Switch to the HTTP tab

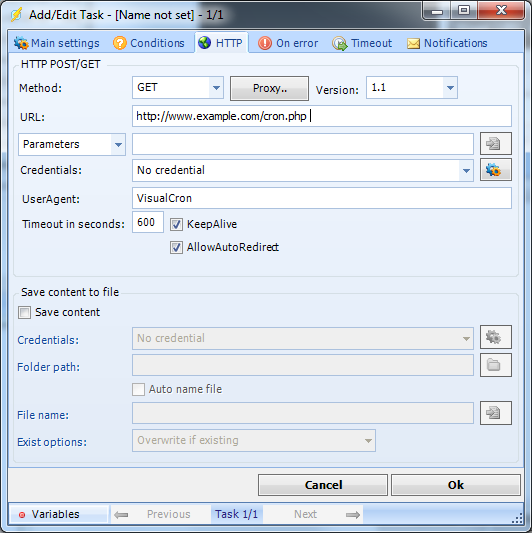(x=221, y=43)
